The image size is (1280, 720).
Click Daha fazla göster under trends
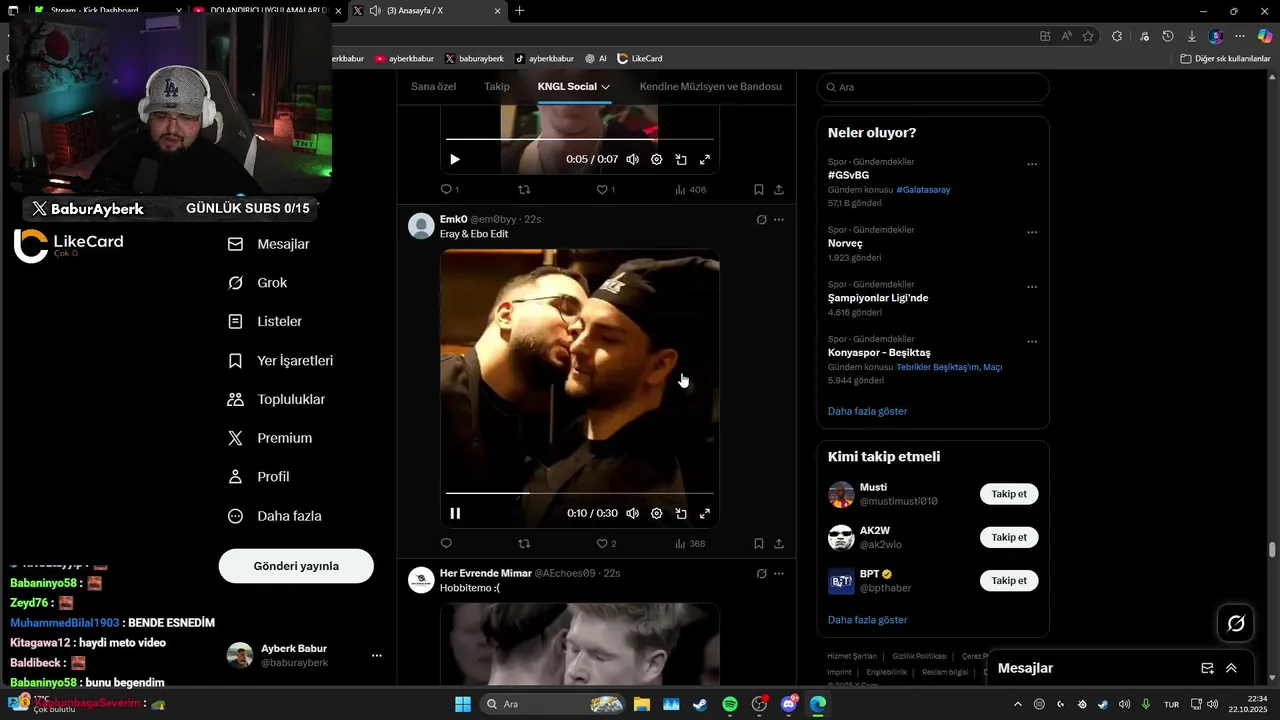click(867, 411)
